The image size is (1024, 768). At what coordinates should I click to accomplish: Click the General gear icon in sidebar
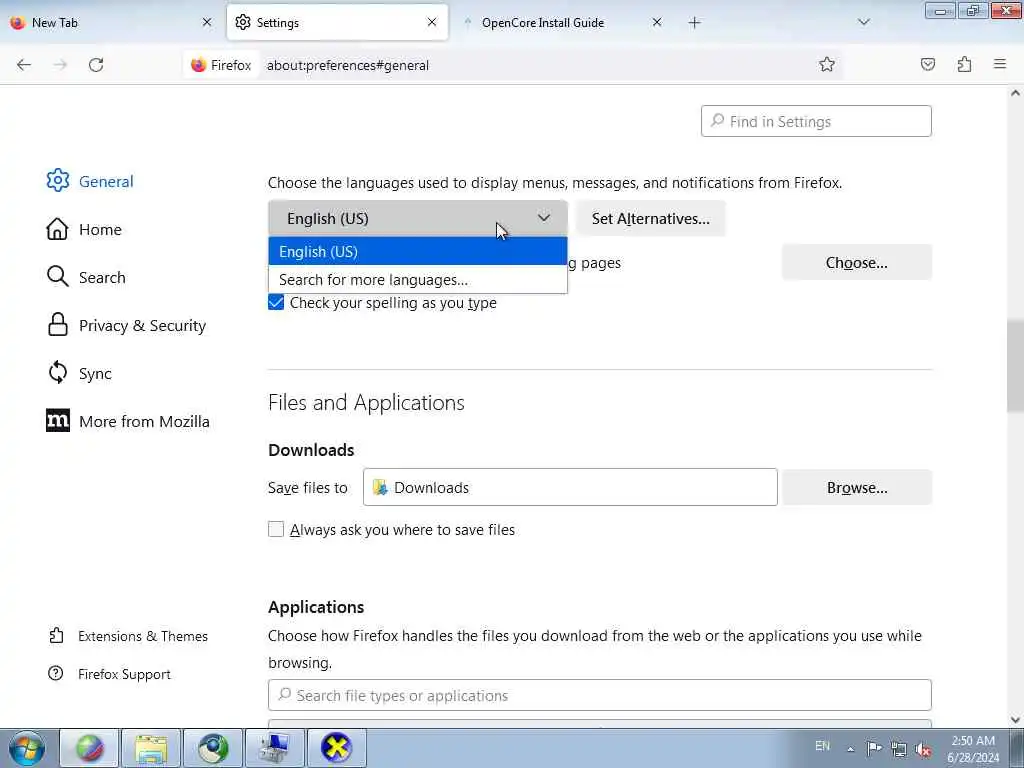(57, 181)
